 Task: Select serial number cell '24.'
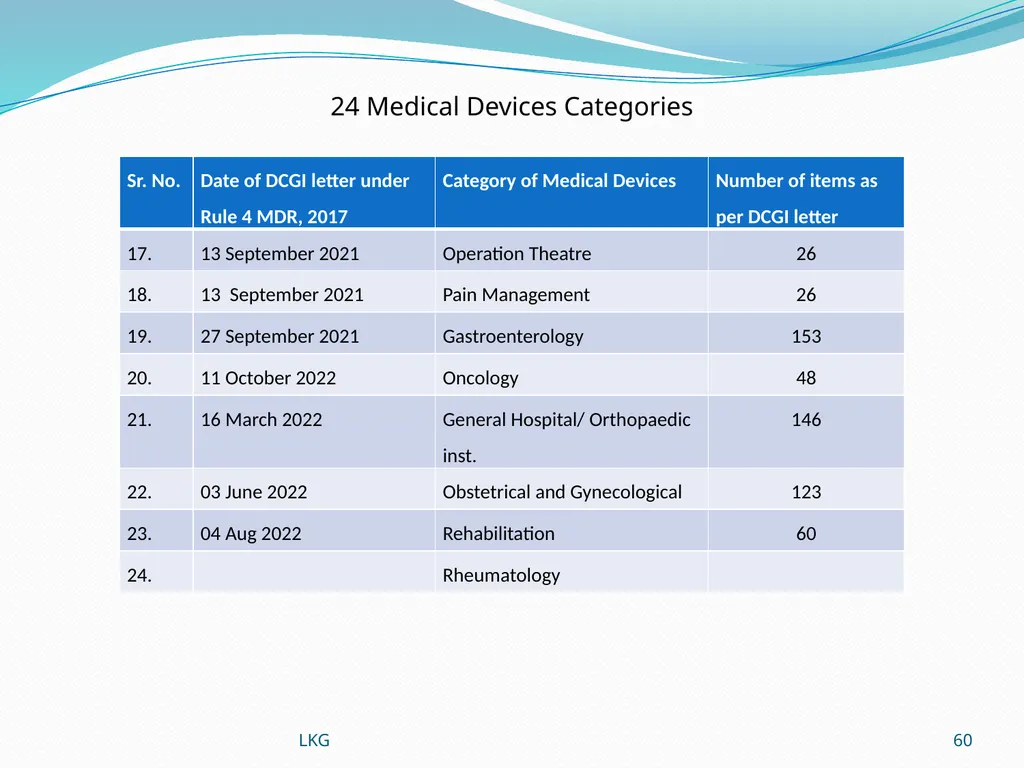pos(156,573)
